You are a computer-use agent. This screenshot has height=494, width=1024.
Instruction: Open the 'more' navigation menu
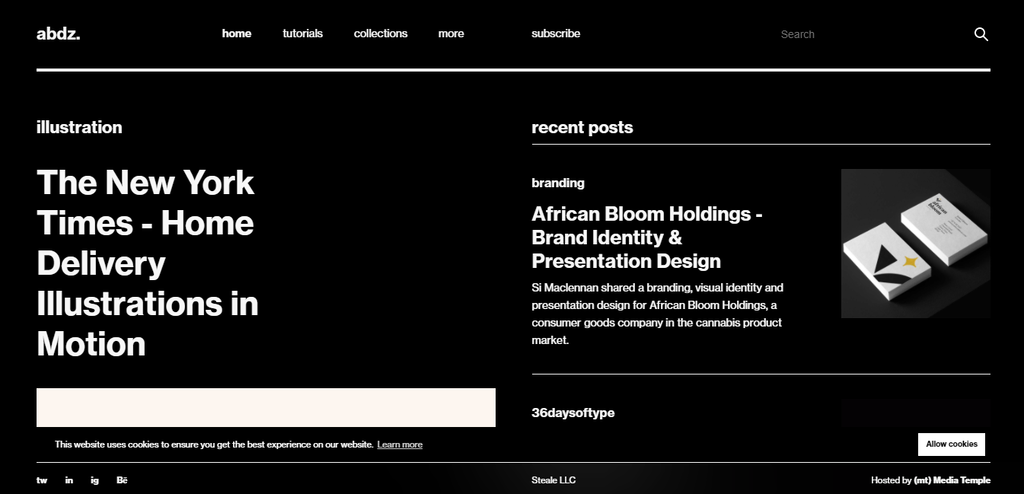click(451, 33)
